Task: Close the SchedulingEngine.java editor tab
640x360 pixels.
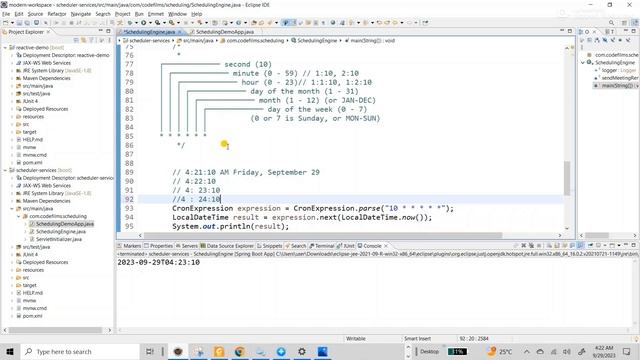Action: click(x=180, y=32)
